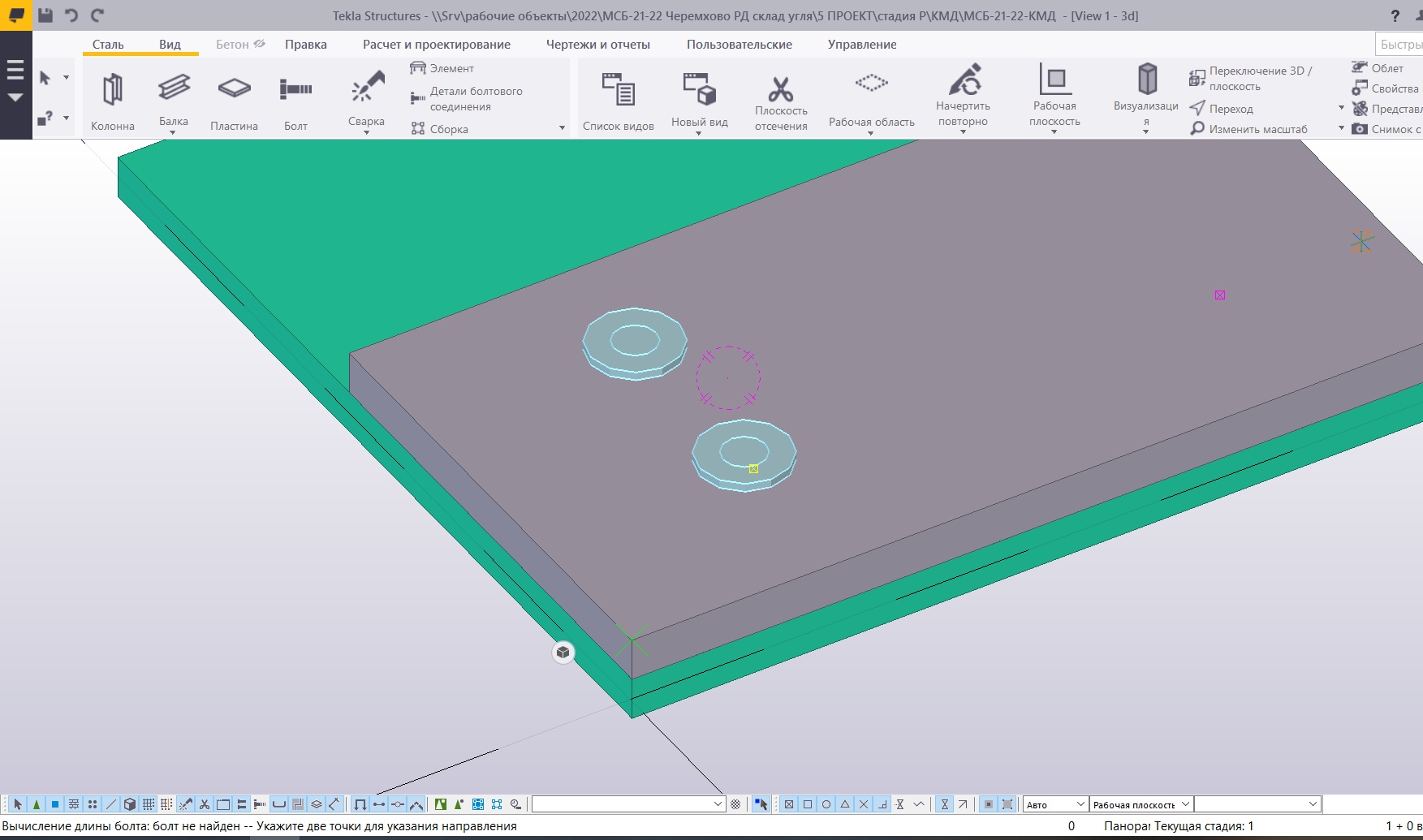
Task: Select the Болт (bolt) tool
Action: pyautogui.click(x=295, y=101)
